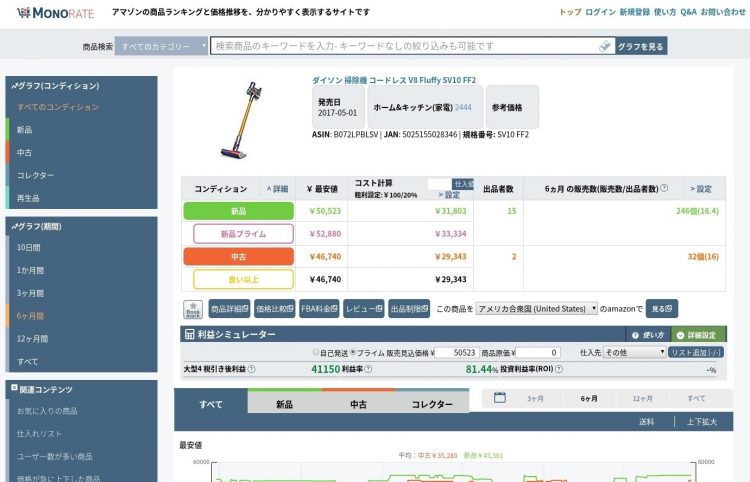Click the レビュー button
The width and height of the screenshot is (750, 482).
pyautogui.click(x=364, y=309)
